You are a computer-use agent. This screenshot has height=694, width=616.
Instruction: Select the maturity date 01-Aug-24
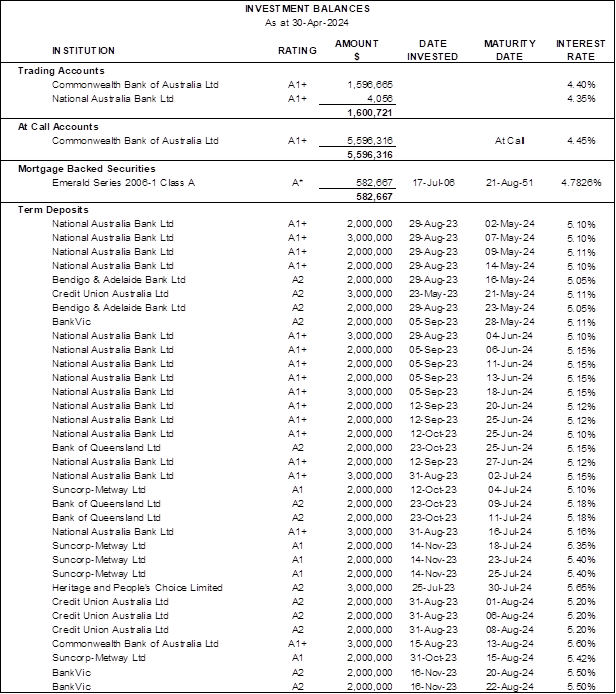509,602
